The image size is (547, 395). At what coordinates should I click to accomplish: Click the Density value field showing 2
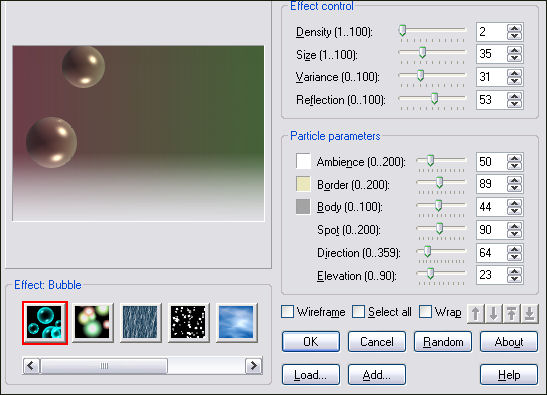(492, 32)
